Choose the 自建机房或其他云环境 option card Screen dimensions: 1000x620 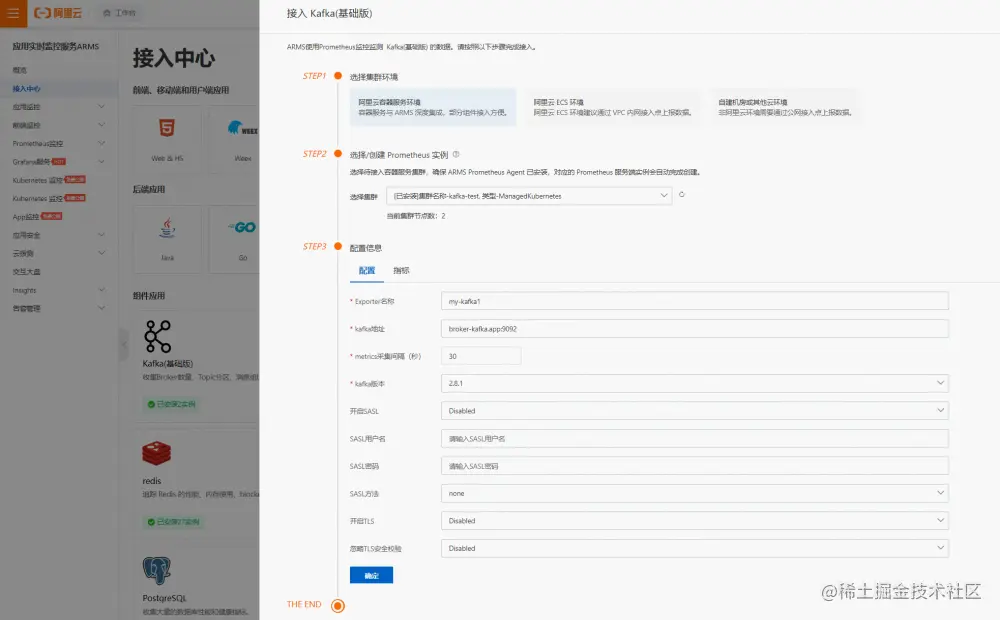coord(785,107)
